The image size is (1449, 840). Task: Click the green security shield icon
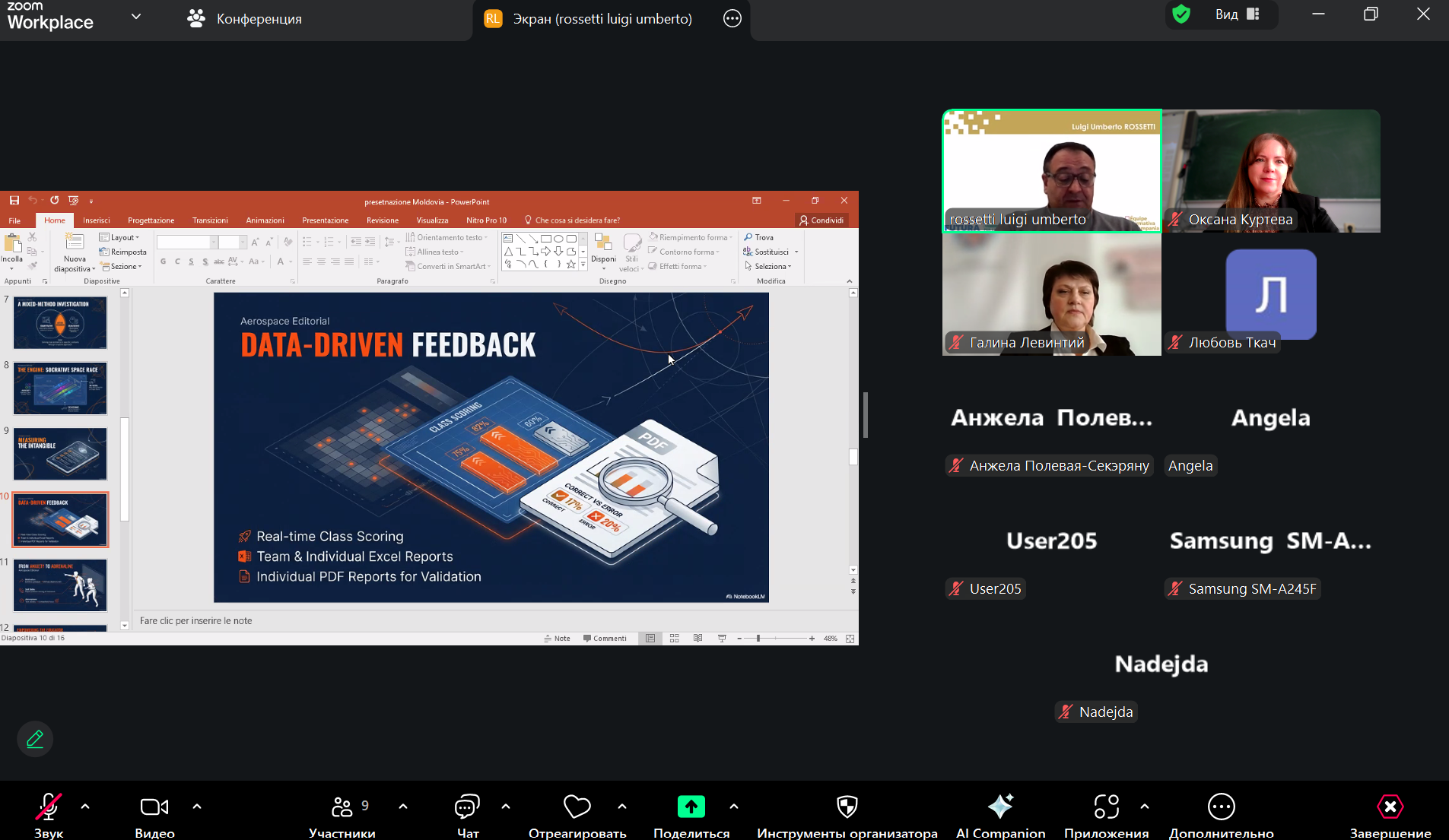[x=1181, y=14]
